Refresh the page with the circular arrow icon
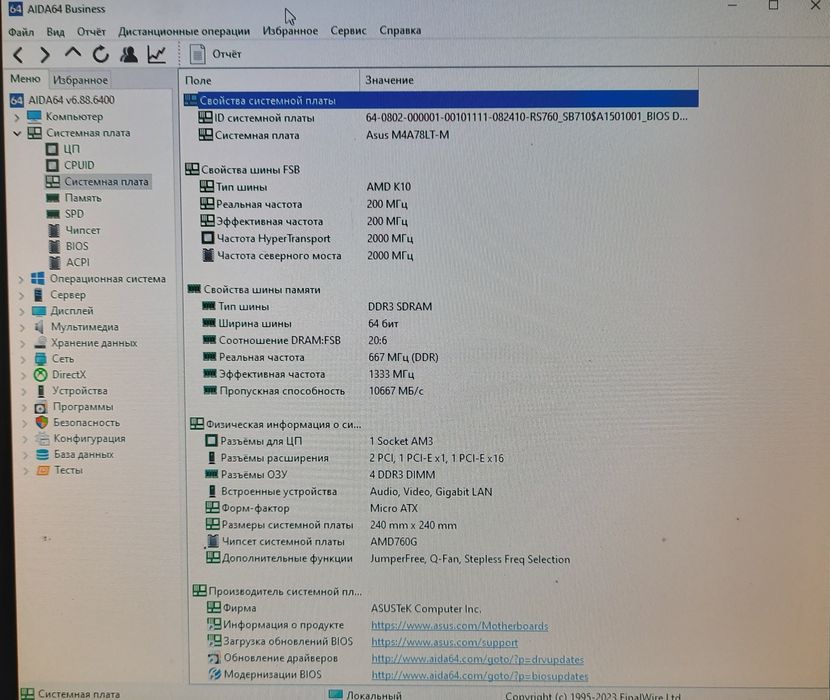This screenshot has height=700, width=830. pyautogui.click(x=101, y=54)
